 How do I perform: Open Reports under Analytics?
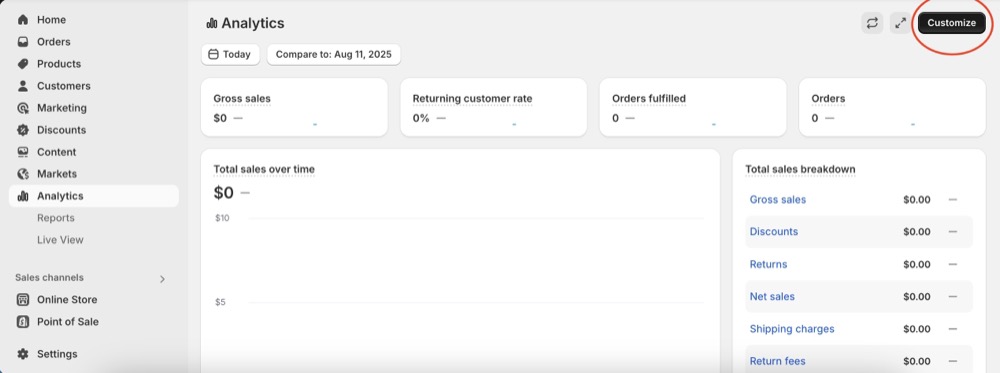(55, 218)
